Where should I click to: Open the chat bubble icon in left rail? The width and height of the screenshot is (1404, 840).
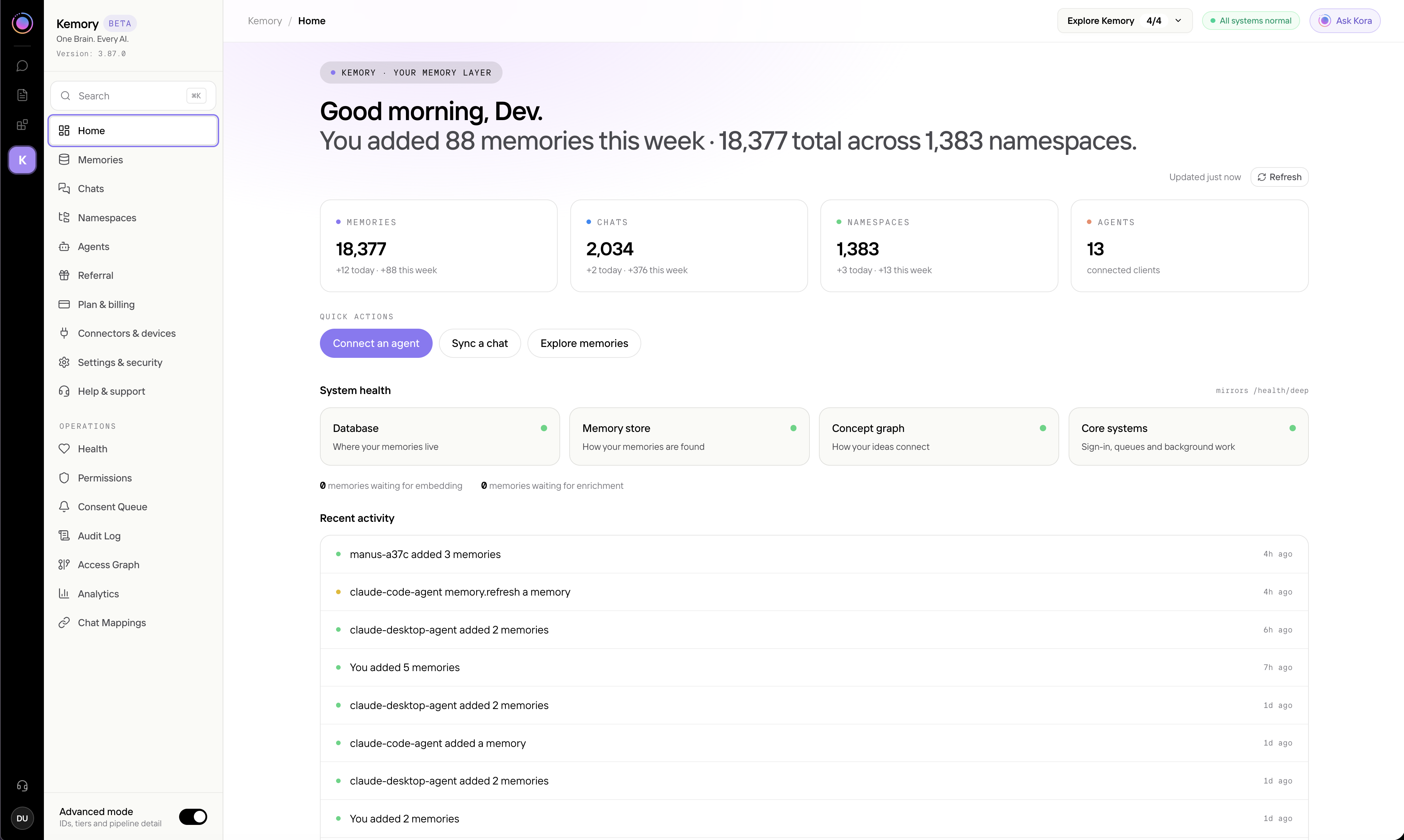tap(22, 66)
